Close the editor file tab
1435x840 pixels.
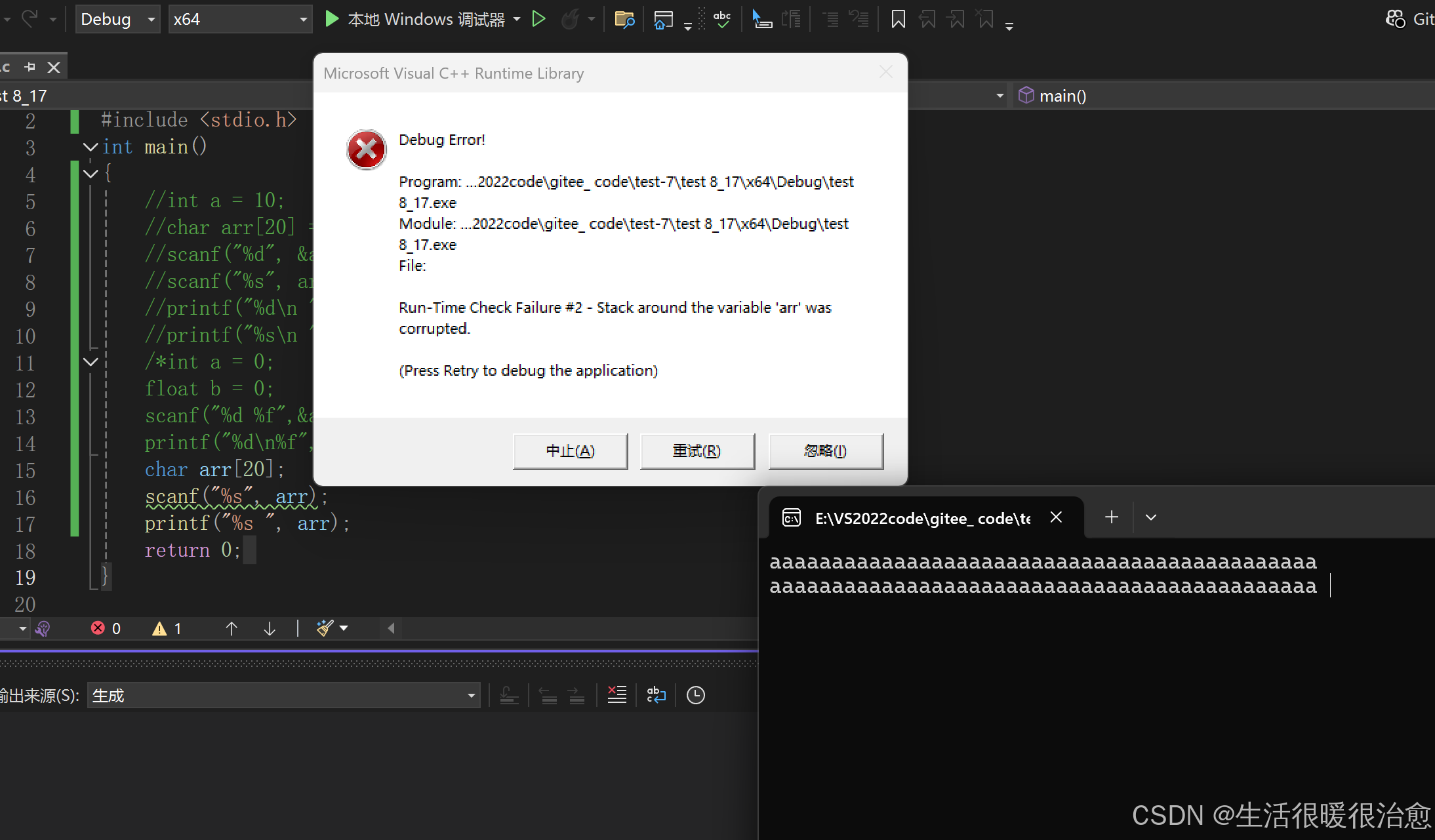click(x=54, y=67)
